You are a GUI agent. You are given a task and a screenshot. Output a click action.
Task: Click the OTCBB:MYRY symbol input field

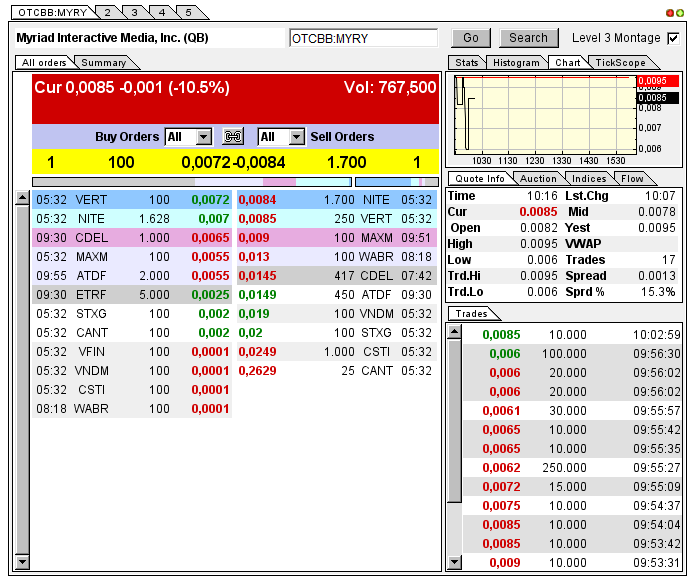364,38
